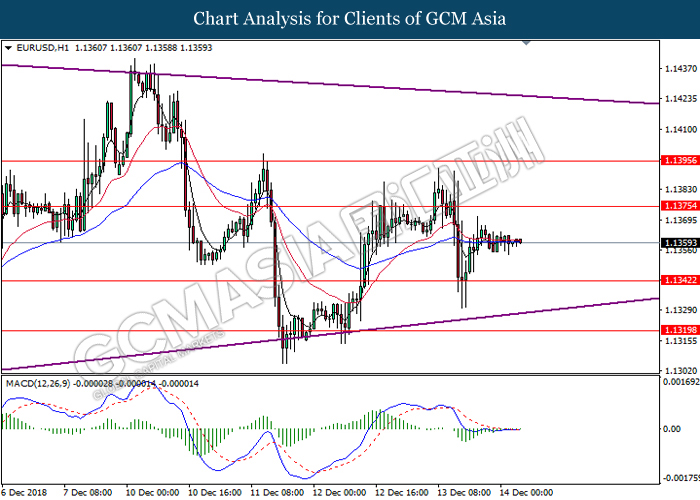
Task: Click the 1.13422 red price level label
Action: (680, 280)
